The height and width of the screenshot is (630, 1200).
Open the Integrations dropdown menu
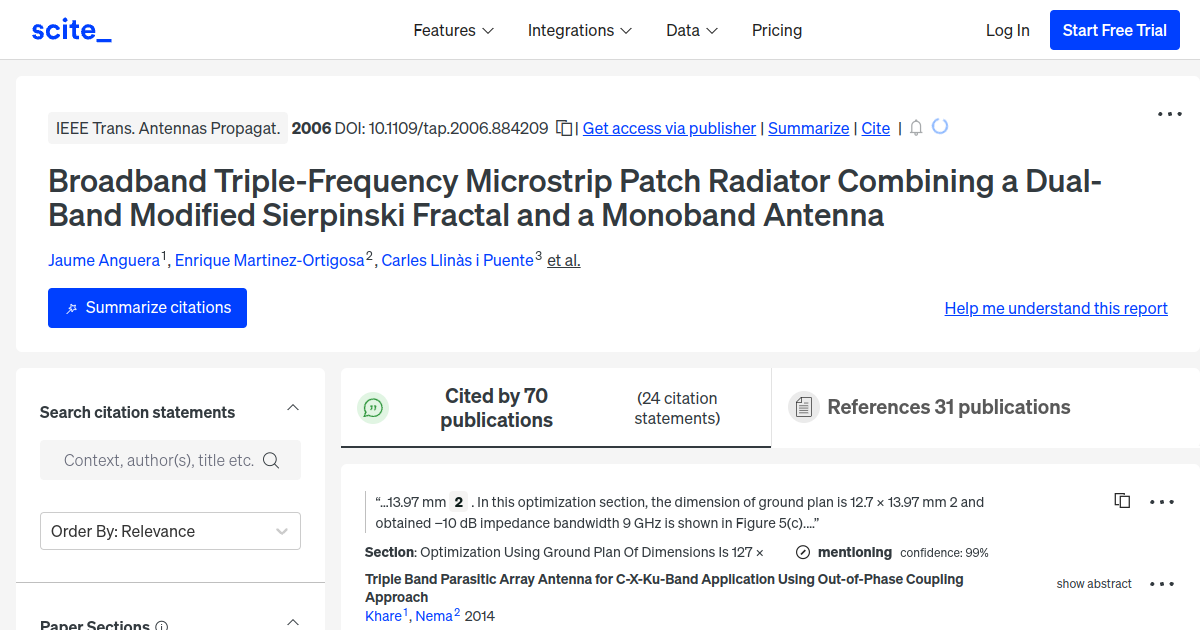(580, 30)
